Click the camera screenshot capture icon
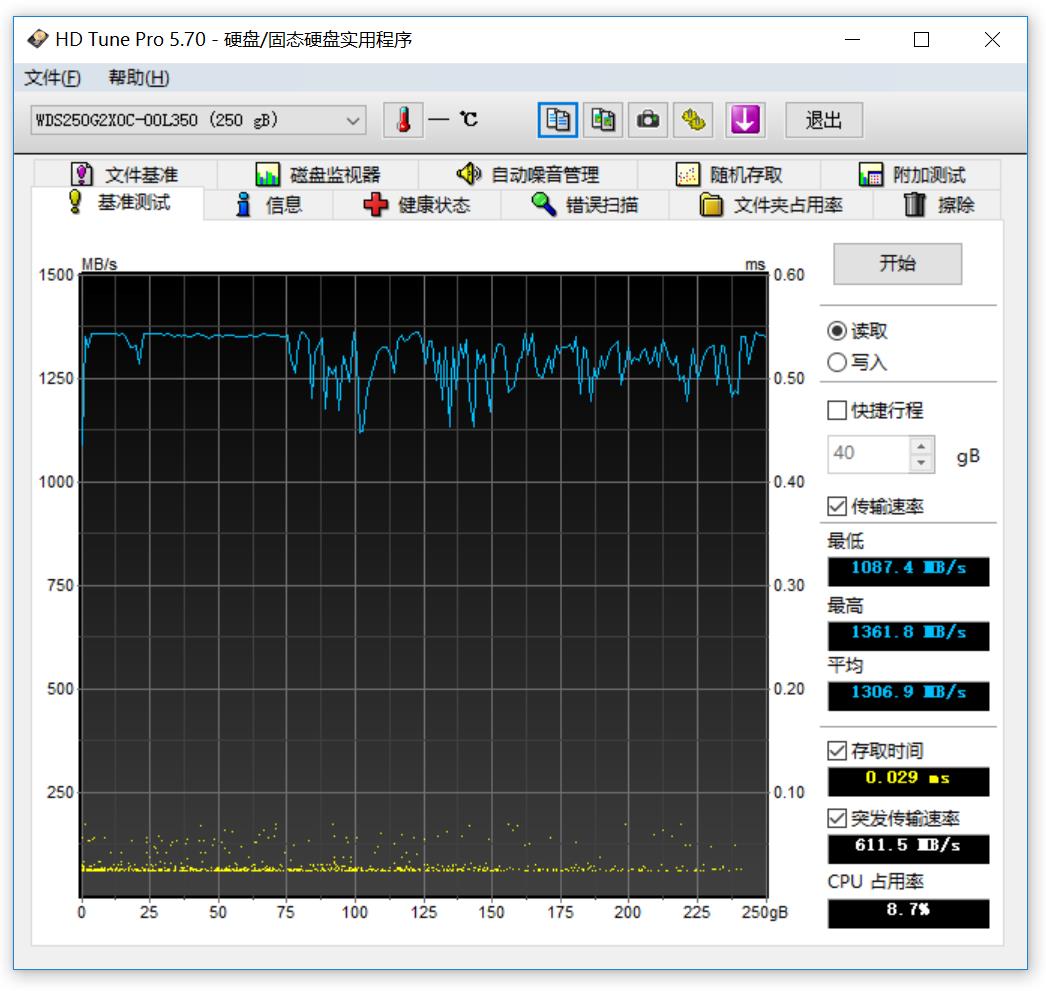The image size is (1046, 991). pyautogui.click(x=647, y=120)
